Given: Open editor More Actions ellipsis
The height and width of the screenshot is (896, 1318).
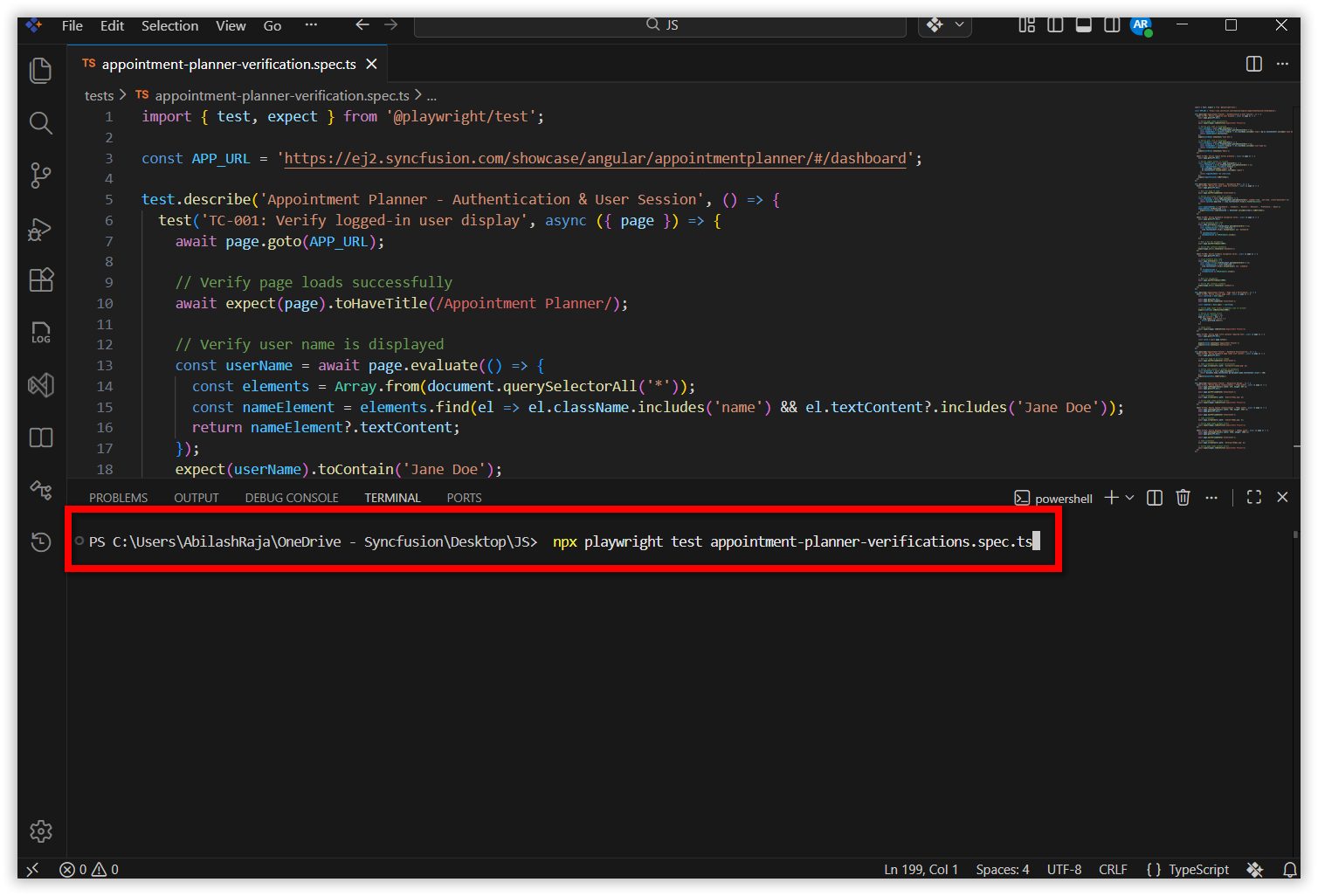Looking at the screenshot, I should click(x=1282, y=64).
